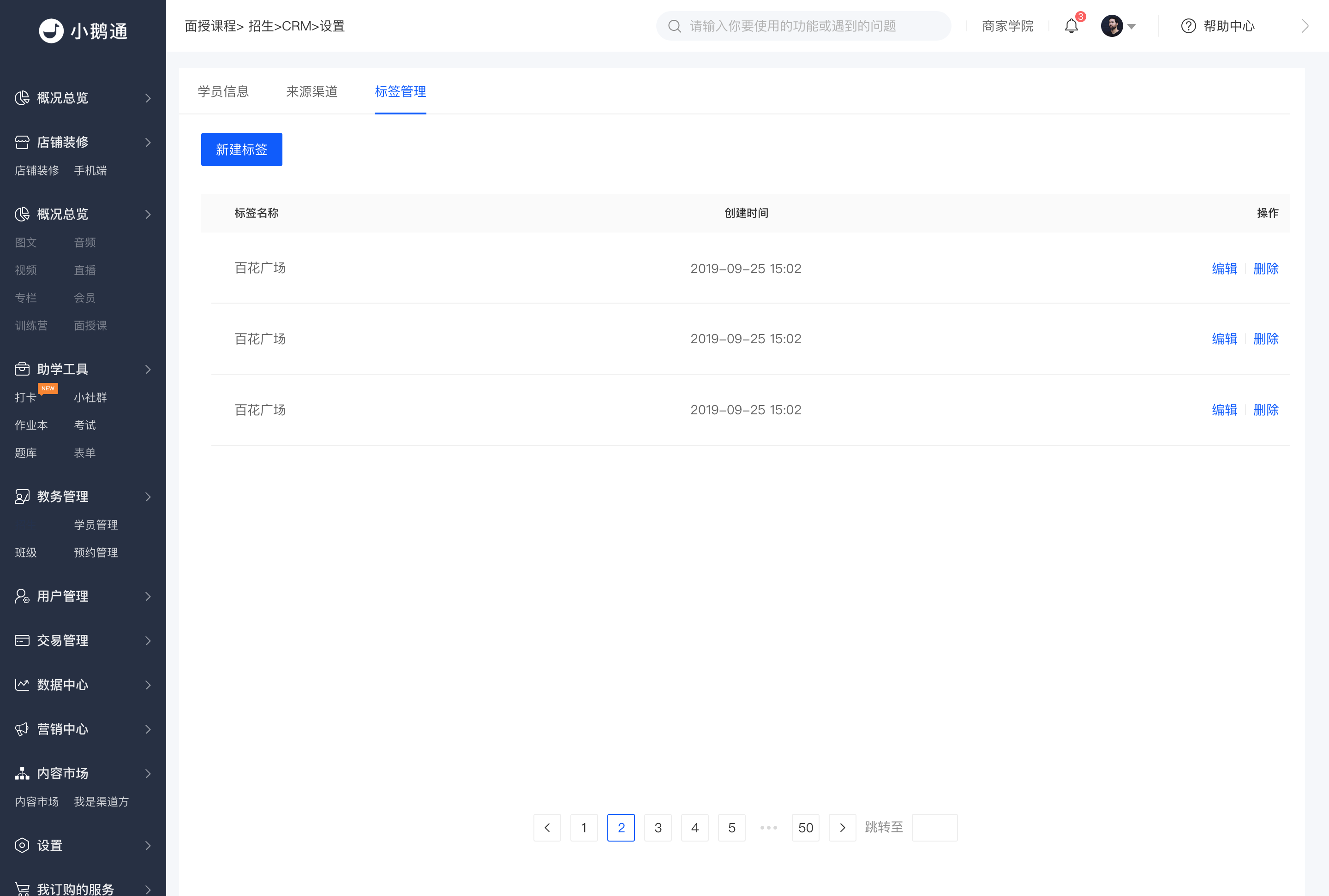Open notifications bell icon
Image resolution: width=1329 pixels, height=896 pixels.
[1072, 26]
